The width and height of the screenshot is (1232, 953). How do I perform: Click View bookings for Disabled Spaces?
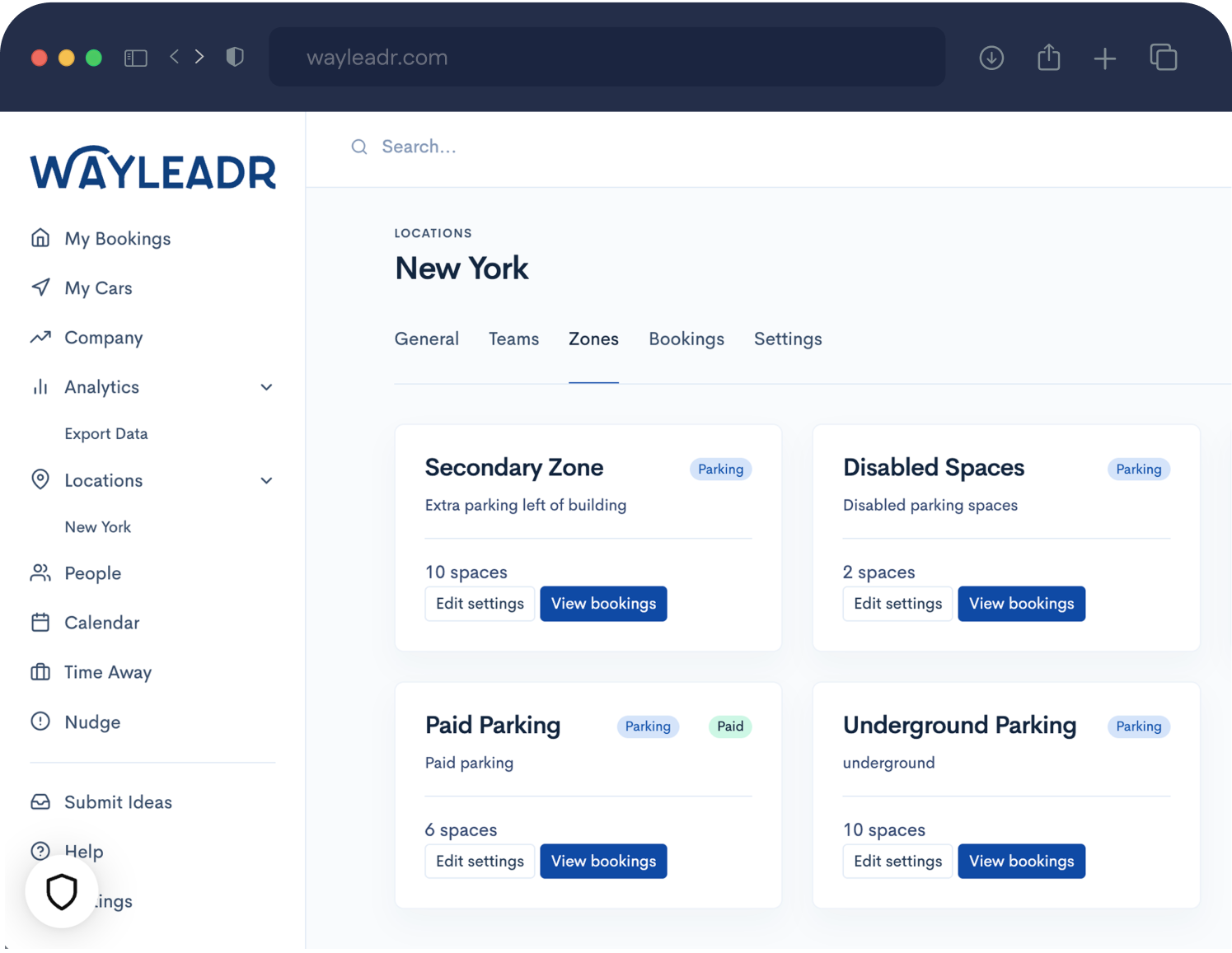[1021, 603]
